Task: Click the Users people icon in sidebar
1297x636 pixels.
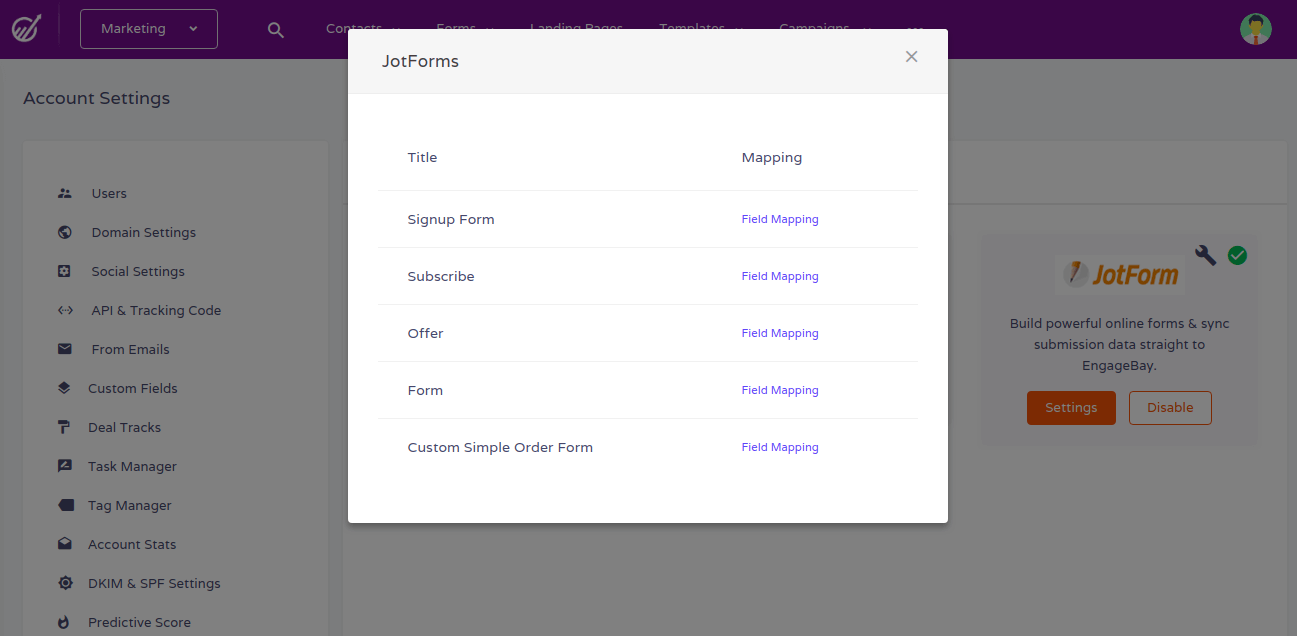Action: point(65,193)
